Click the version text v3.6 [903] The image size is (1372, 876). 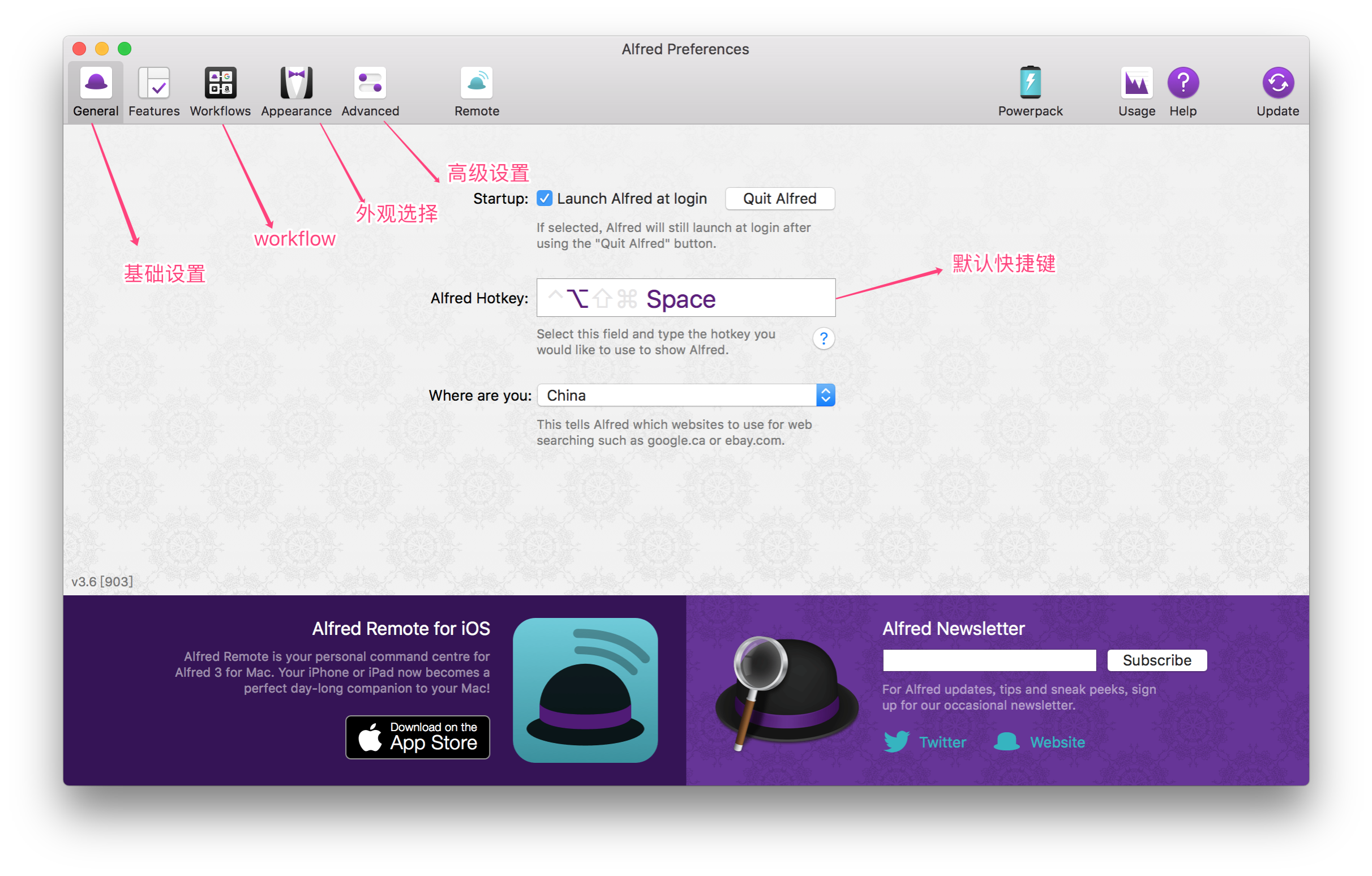[x=102, y=582]
